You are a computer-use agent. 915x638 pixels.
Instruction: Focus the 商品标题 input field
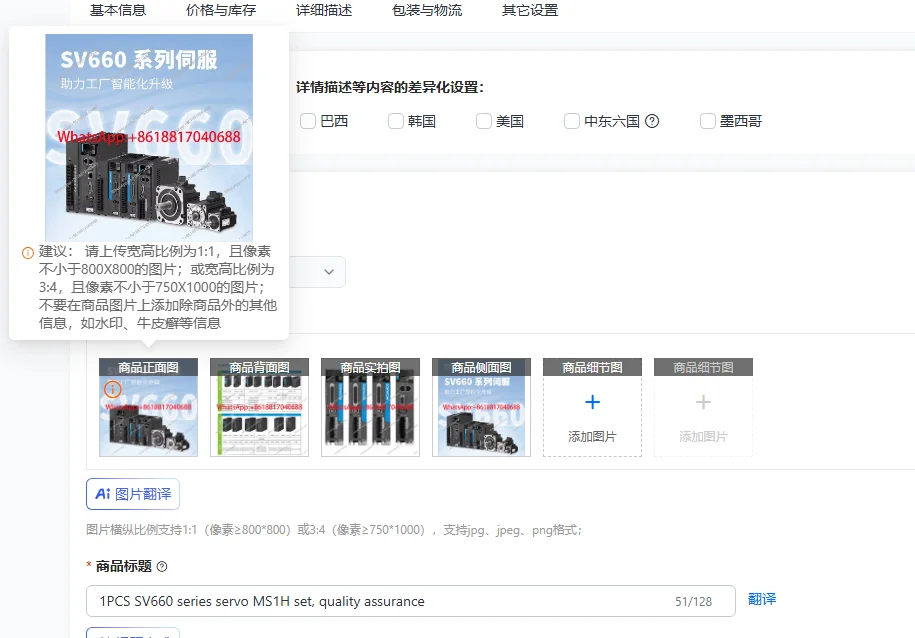(x=411, y=601)
